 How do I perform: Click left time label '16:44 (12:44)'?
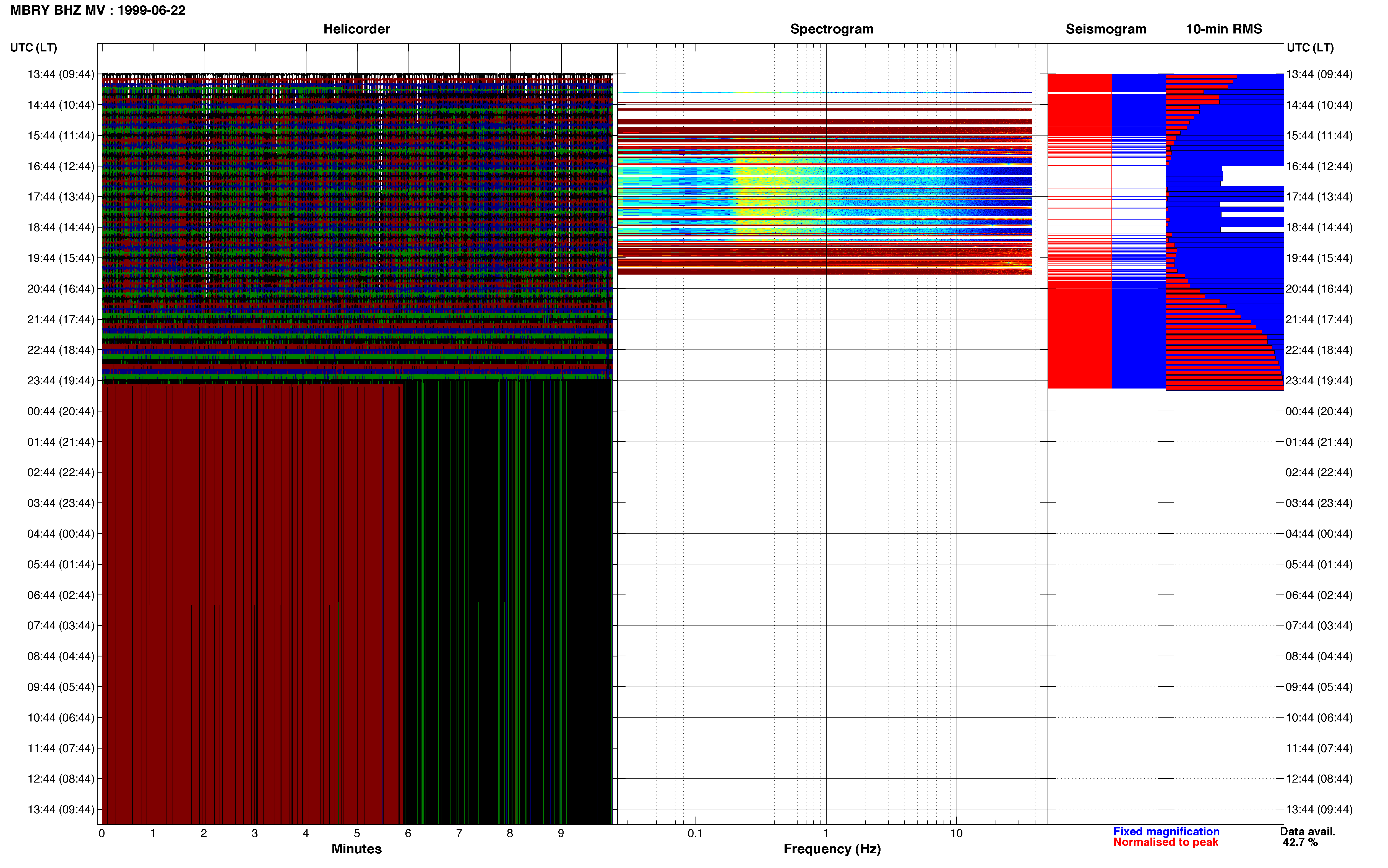coord(61,166)
